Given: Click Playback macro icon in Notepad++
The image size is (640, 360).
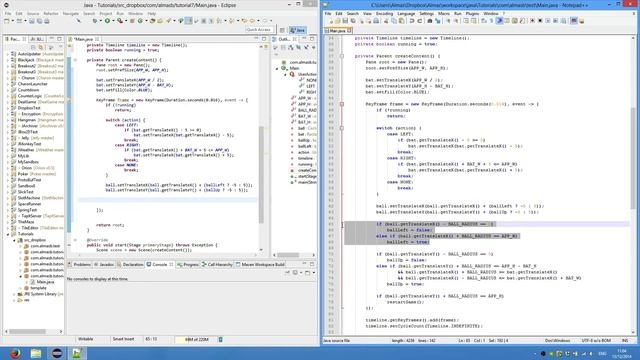Looking at the screenshot, I should coord(548,21).
